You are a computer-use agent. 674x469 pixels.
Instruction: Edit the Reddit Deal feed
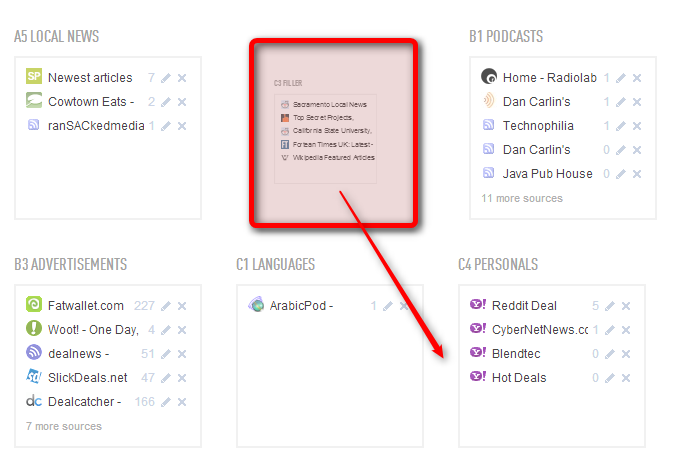(610, 306)
